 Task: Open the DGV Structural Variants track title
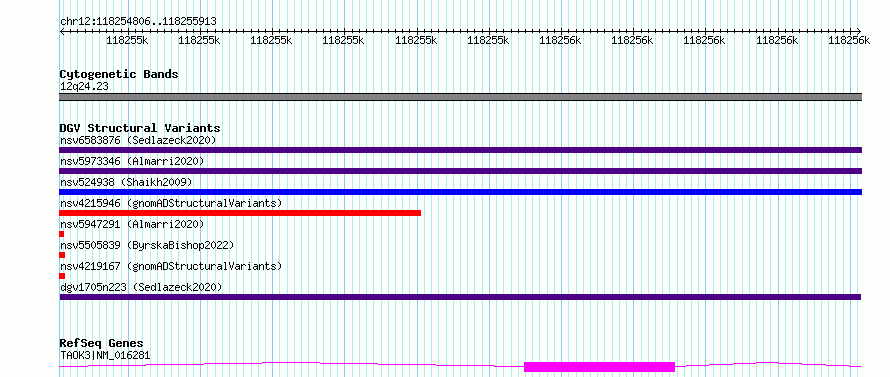click(x=140, y=128)
